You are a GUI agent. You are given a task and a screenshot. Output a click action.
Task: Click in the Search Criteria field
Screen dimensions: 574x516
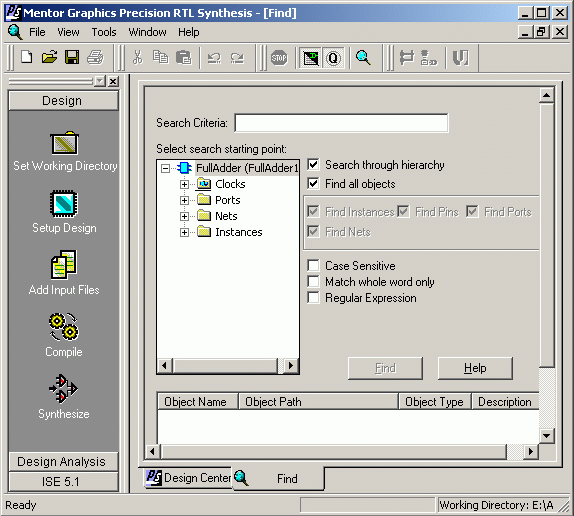341,123
